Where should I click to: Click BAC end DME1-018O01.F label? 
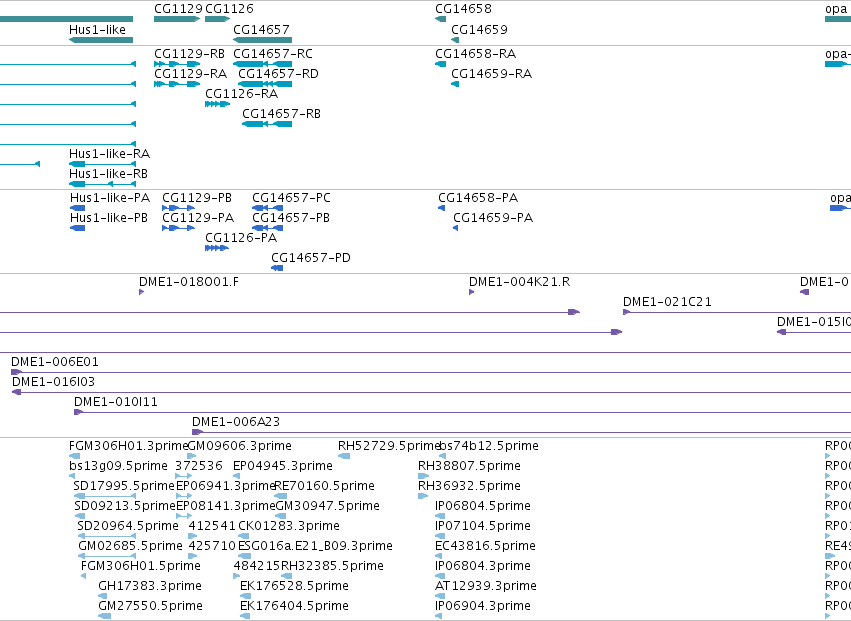click(188, 282)
